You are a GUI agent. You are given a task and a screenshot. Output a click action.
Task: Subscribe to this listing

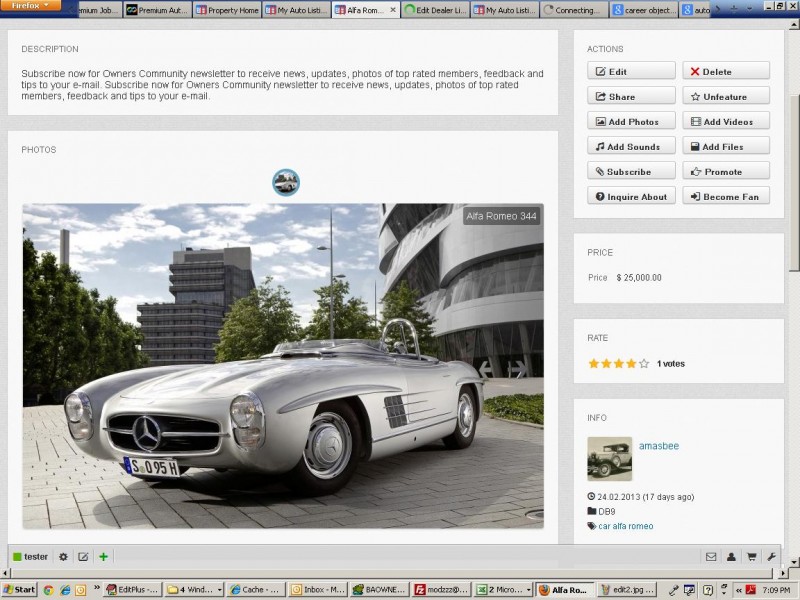point(631,171)
